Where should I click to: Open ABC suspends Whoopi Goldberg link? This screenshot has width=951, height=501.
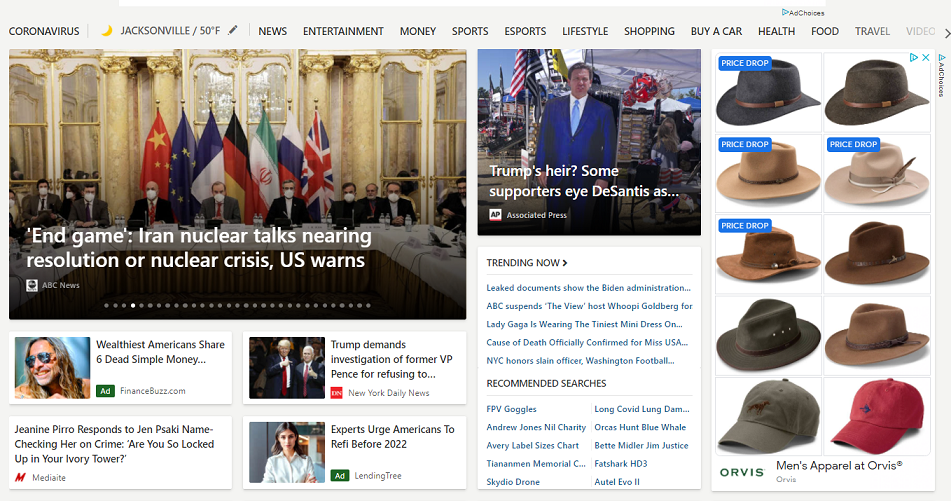tap(590, 306)
